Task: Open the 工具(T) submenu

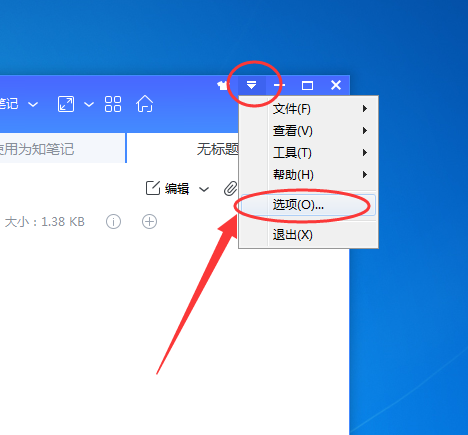Action: [x=309, y=153]
